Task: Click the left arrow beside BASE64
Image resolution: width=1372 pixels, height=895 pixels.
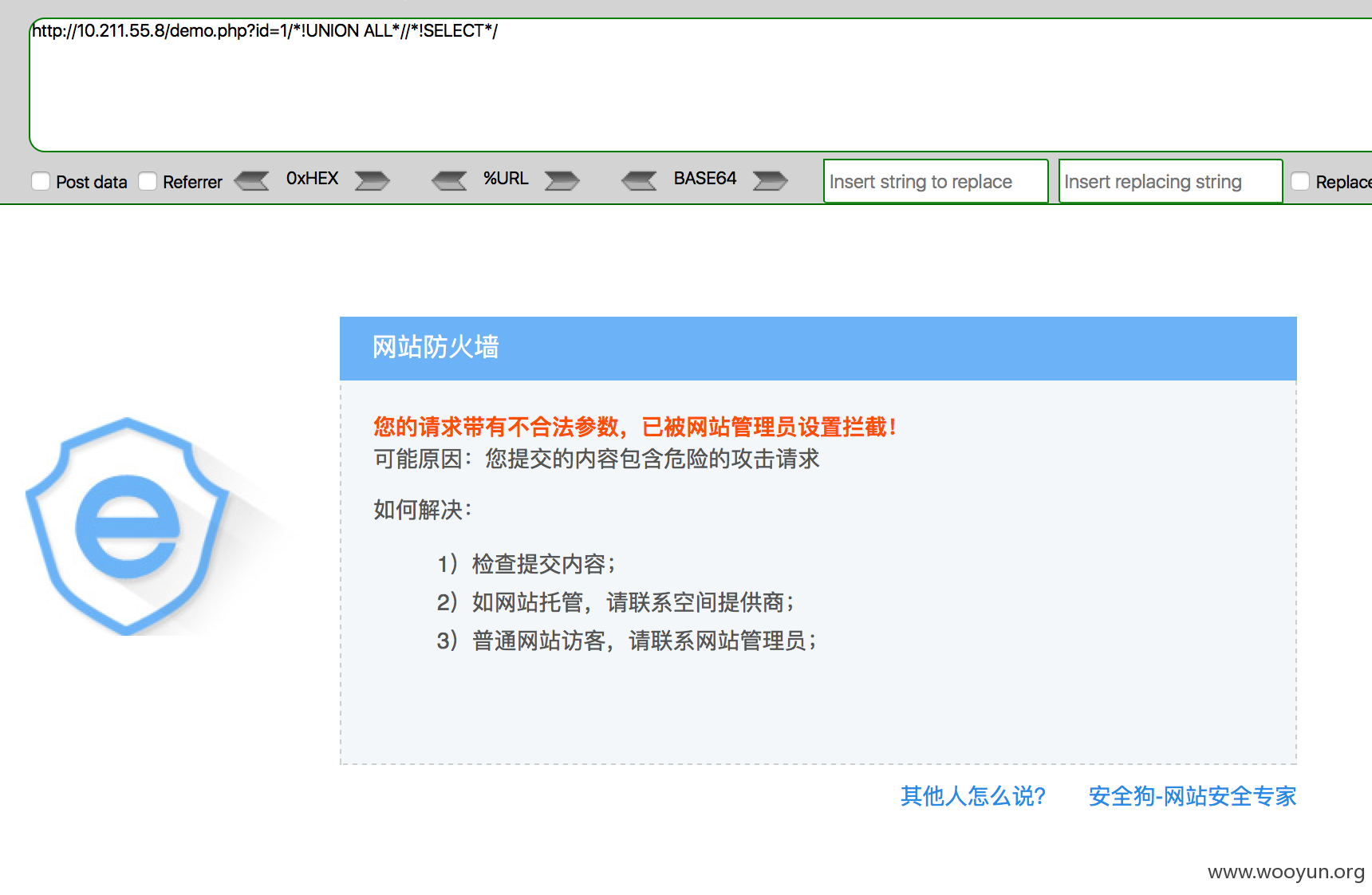Action: [640, 180]
